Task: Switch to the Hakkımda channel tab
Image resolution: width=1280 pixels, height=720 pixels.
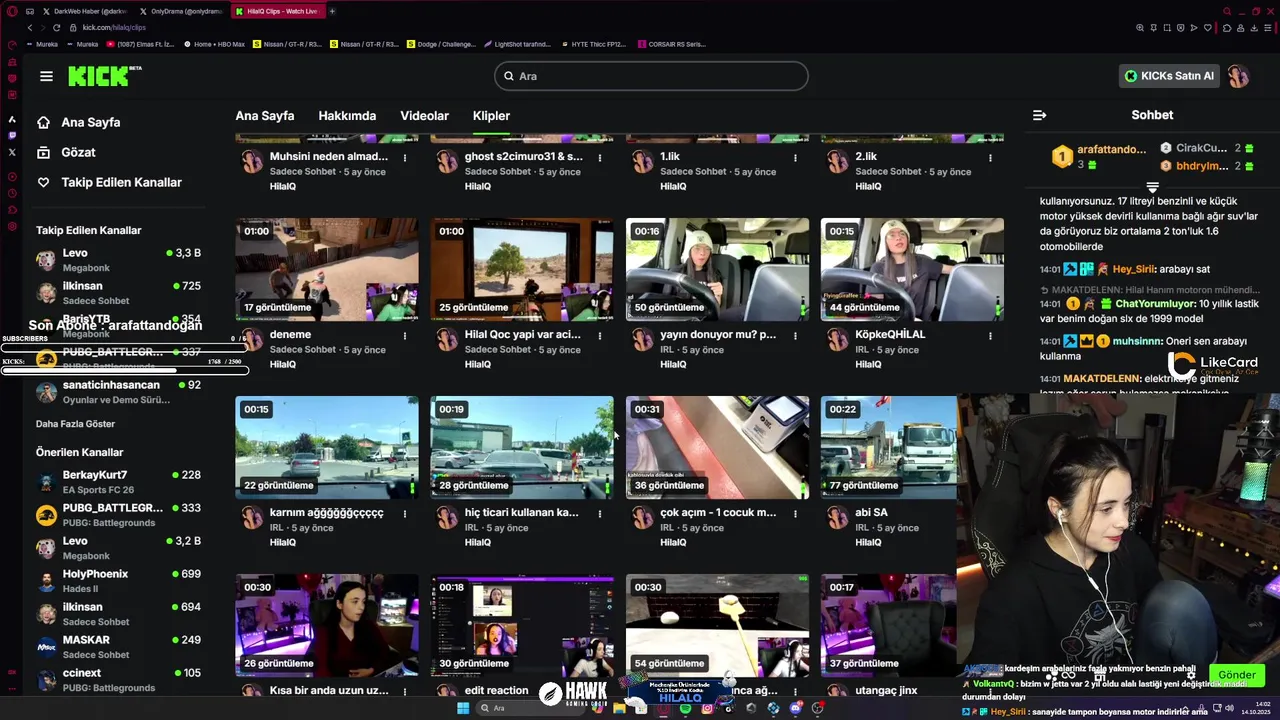Action: (347, 116)
